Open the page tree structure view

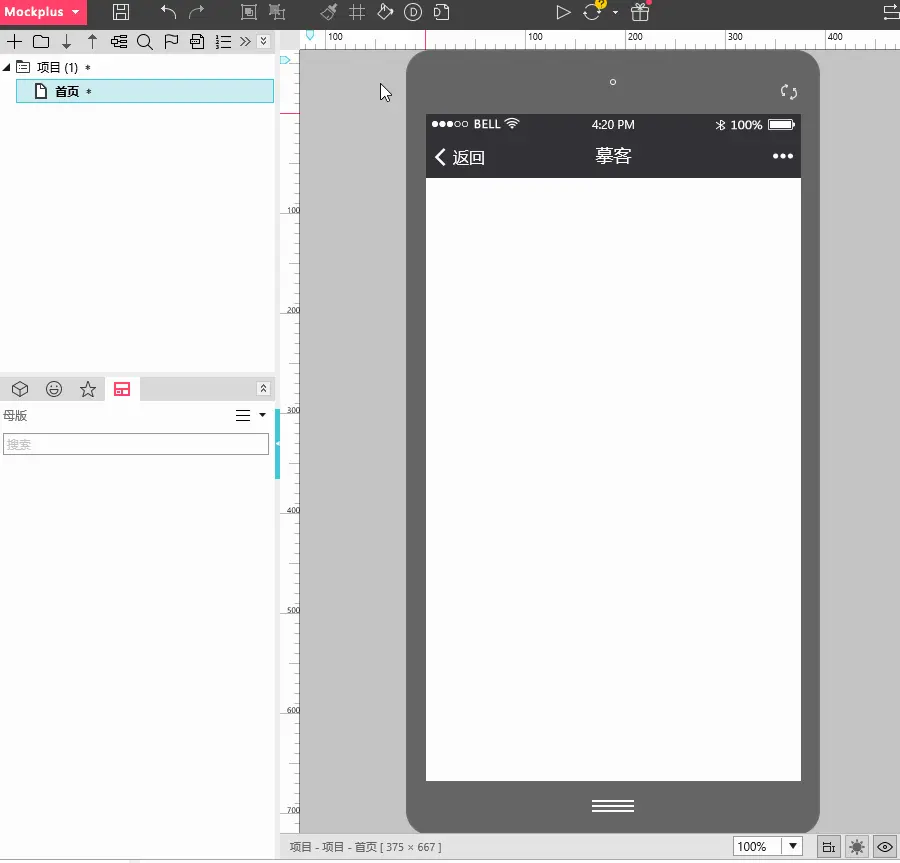click(x=119, y=41)
